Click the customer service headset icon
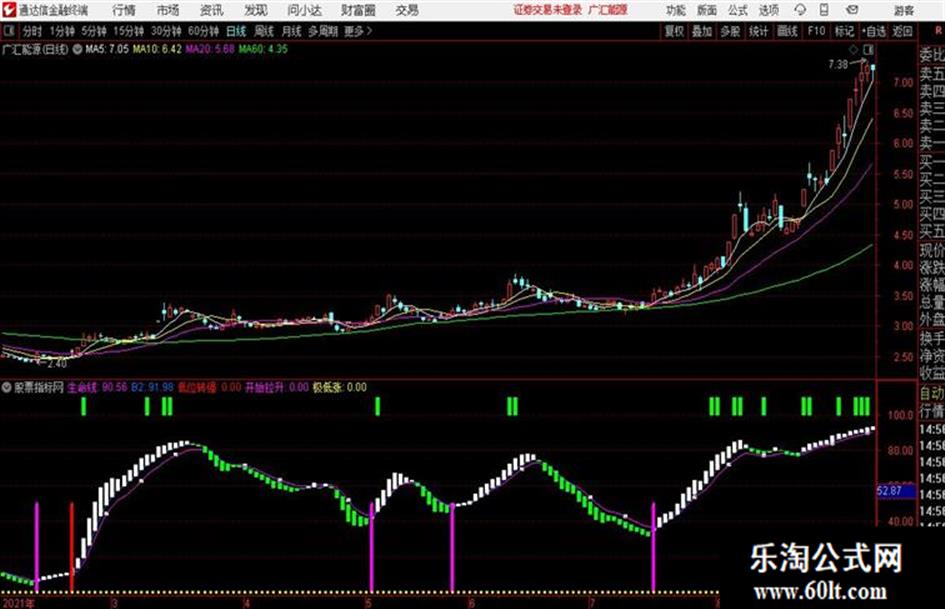 [800, 10]
